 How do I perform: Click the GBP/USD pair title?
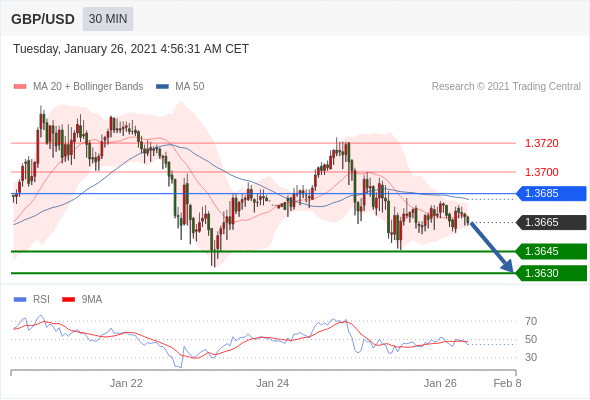tap(43, 19)
